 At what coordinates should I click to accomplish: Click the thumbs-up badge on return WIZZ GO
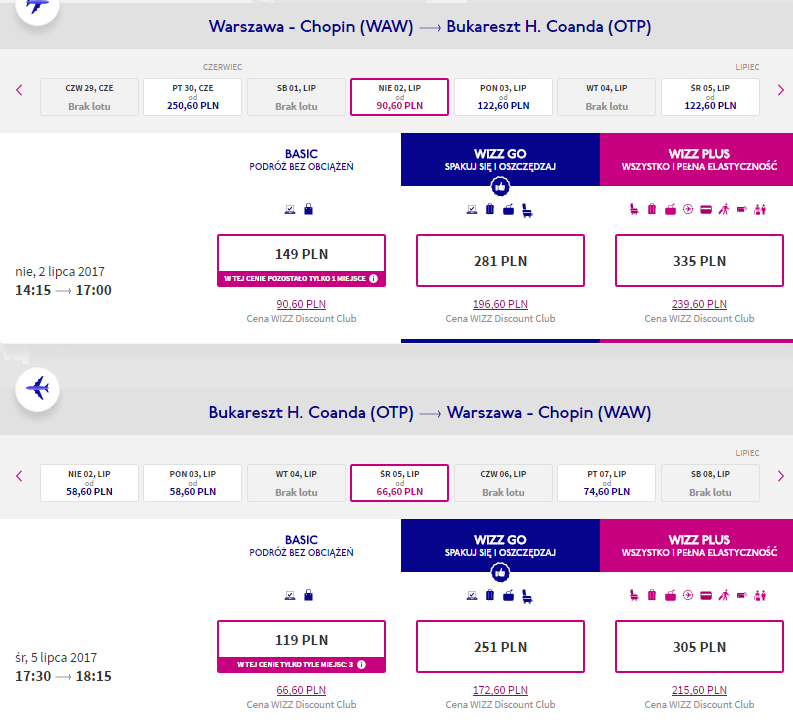pyautogui.click(x=500, y=573)
